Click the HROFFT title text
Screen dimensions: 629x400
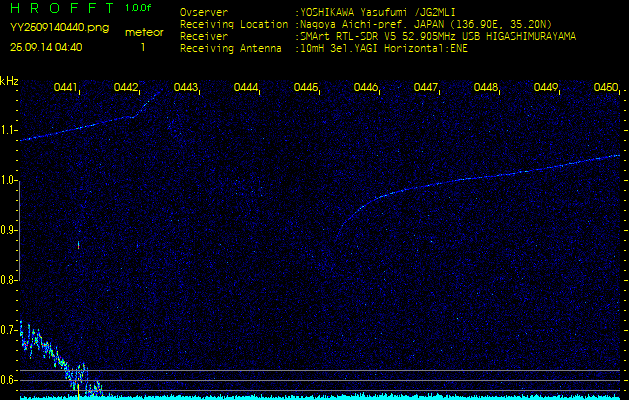tap(62, 8)
